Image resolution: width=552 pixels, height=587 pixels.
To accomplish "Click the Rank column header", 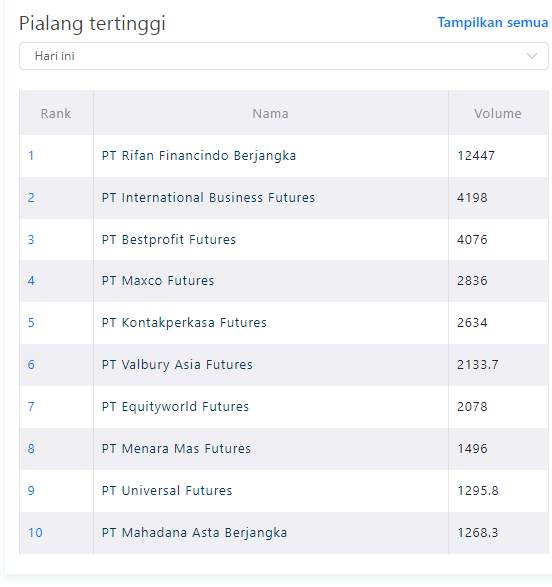I will click(x=56, y=113).
